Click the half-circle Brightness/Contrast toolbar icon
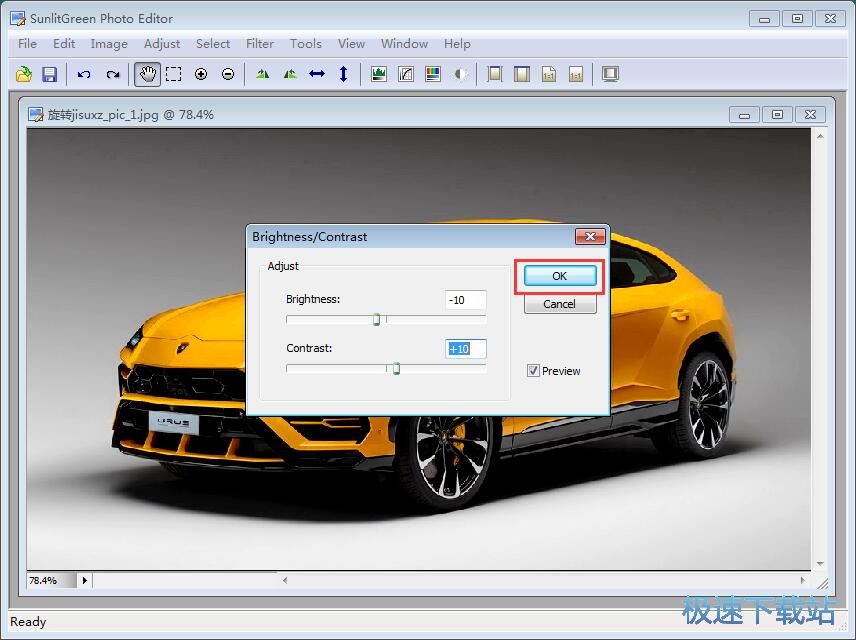The image size is (856, 640). coord(460,74)
